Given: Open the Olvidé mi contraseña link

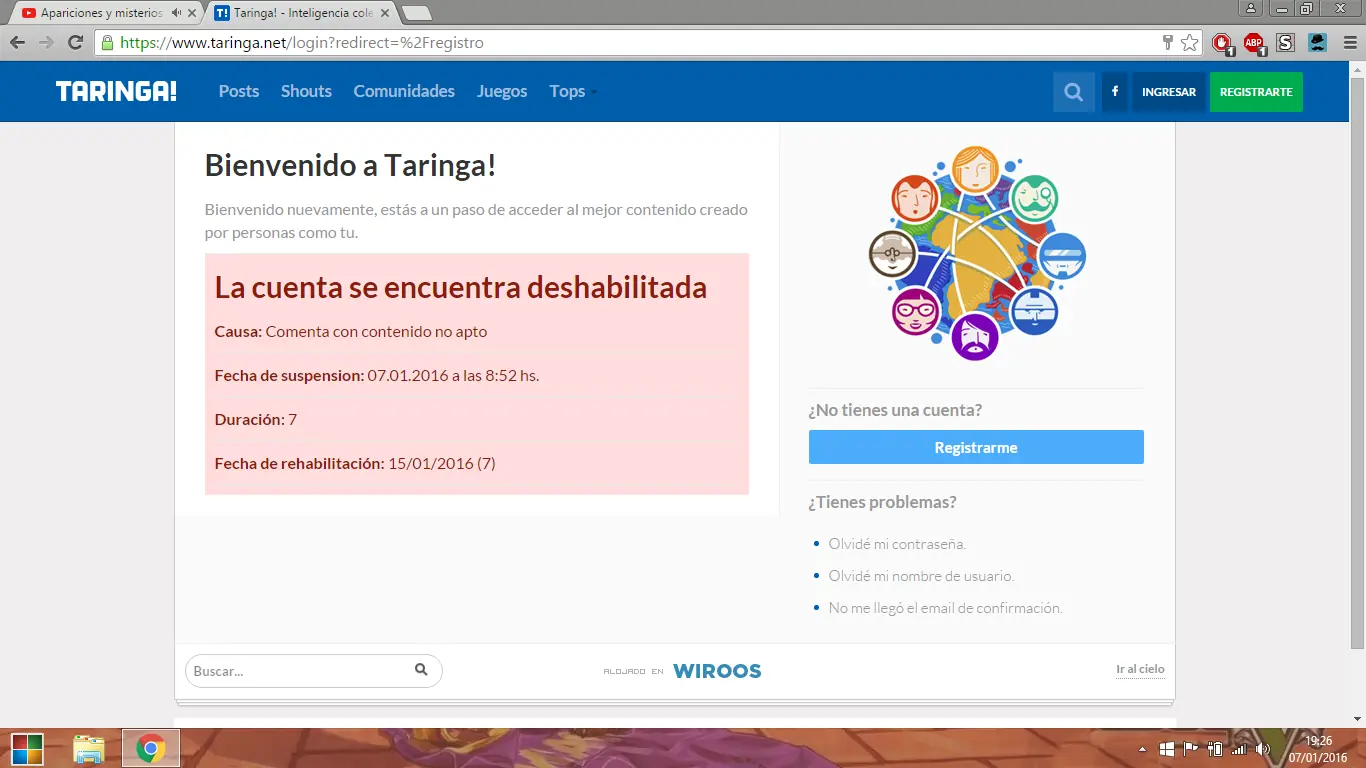Looking at the screenshot, I should pyautogui.click(x=897, y=544).
